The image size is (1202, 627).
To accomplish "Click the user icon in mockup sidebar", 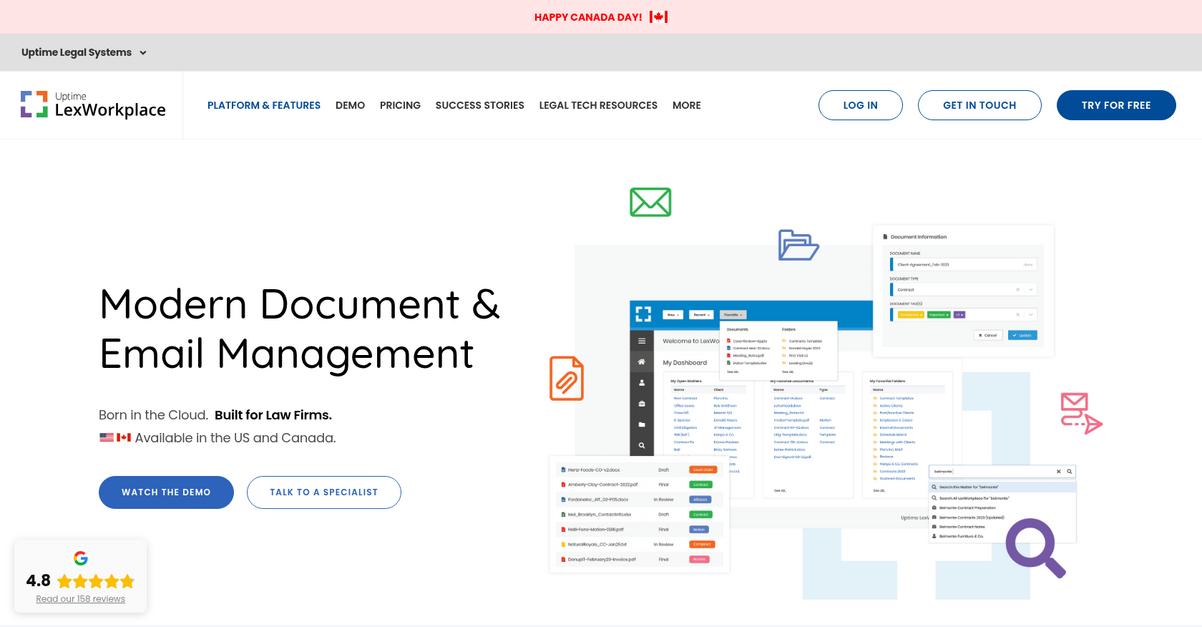I will (642, 383).
